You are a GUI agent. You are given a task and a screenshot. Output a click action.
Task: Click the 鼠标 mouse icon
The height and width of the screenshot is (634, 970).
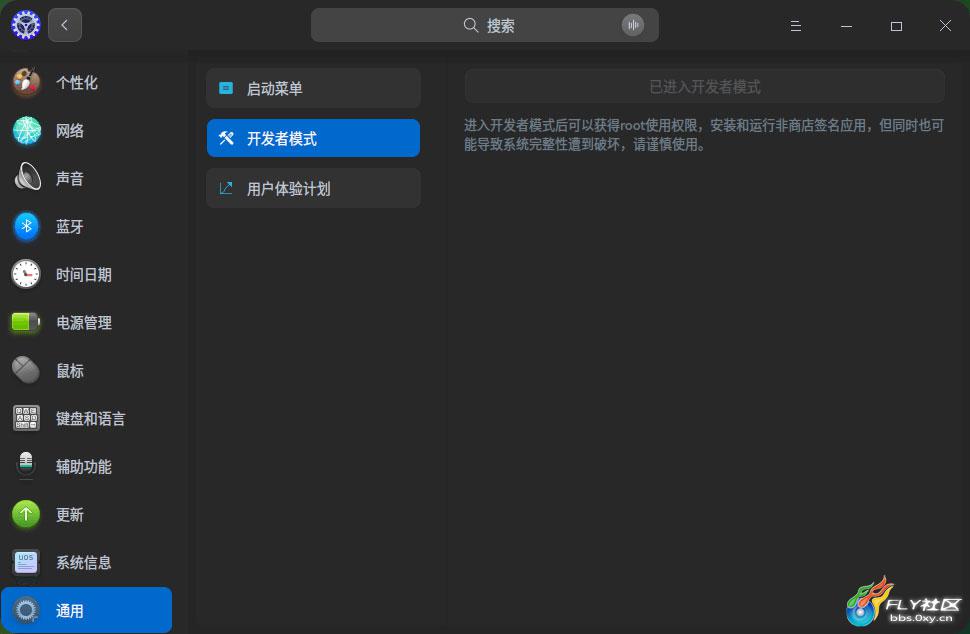coord(26,370)
